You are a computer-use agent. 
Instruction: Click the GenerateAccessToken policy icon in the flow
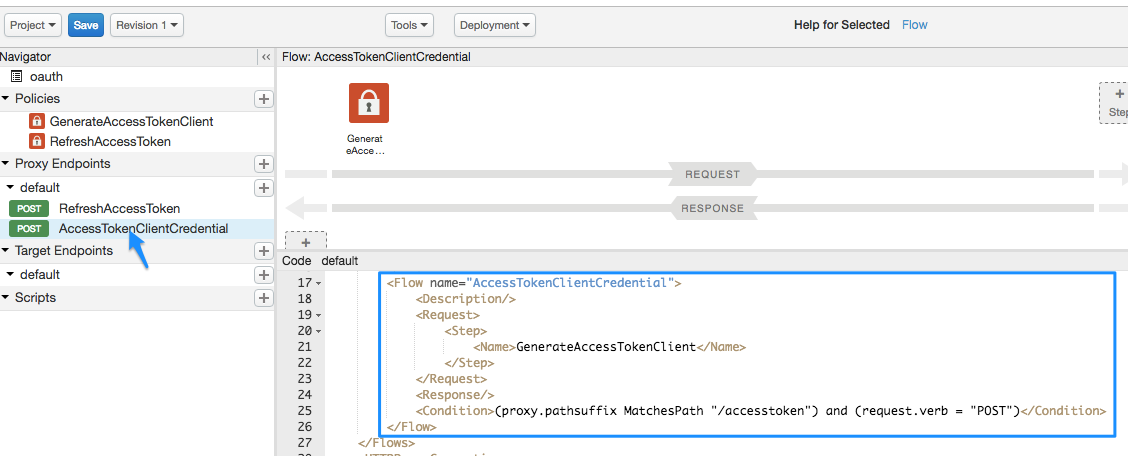(368, 103)
